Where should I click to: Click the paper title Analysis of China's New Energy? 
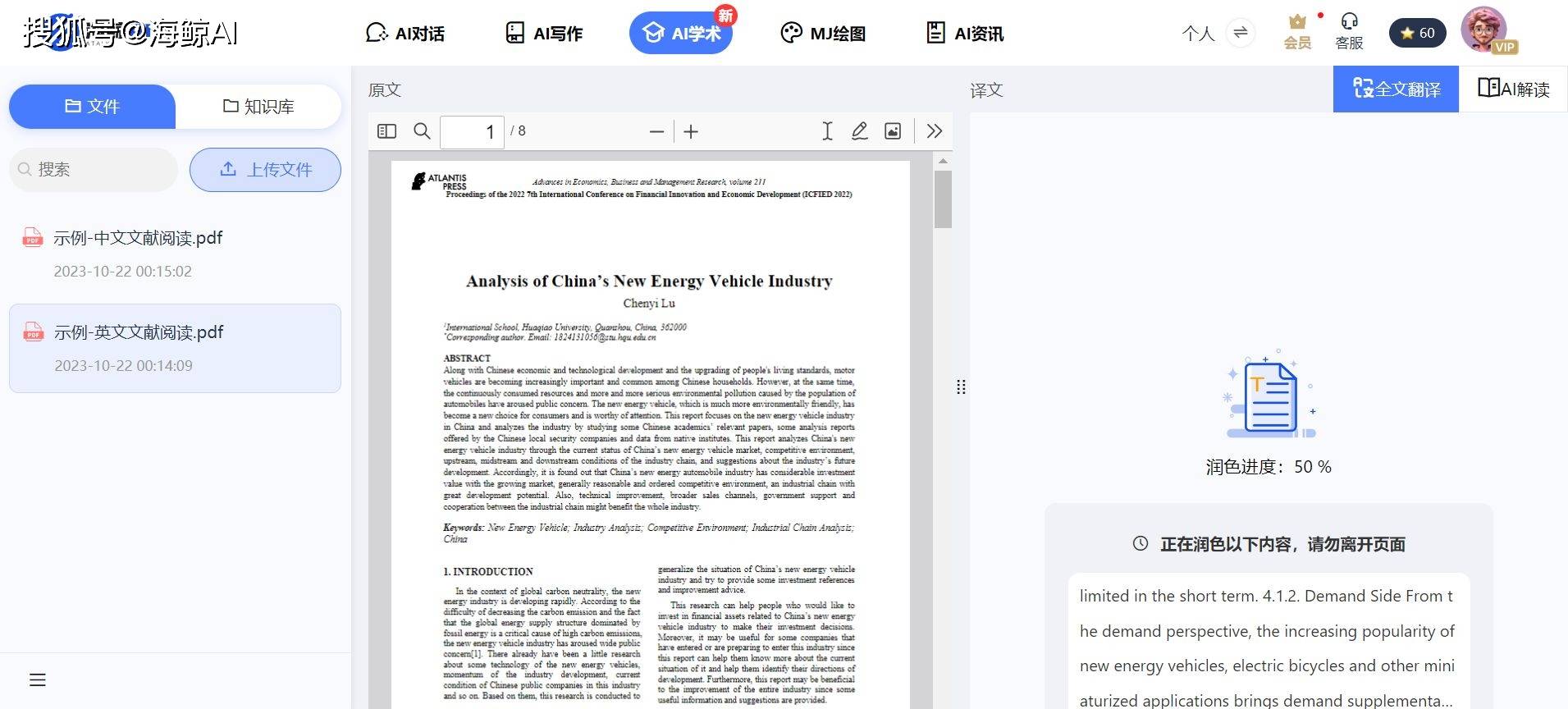pyautogui.click(x=649, y=281)
